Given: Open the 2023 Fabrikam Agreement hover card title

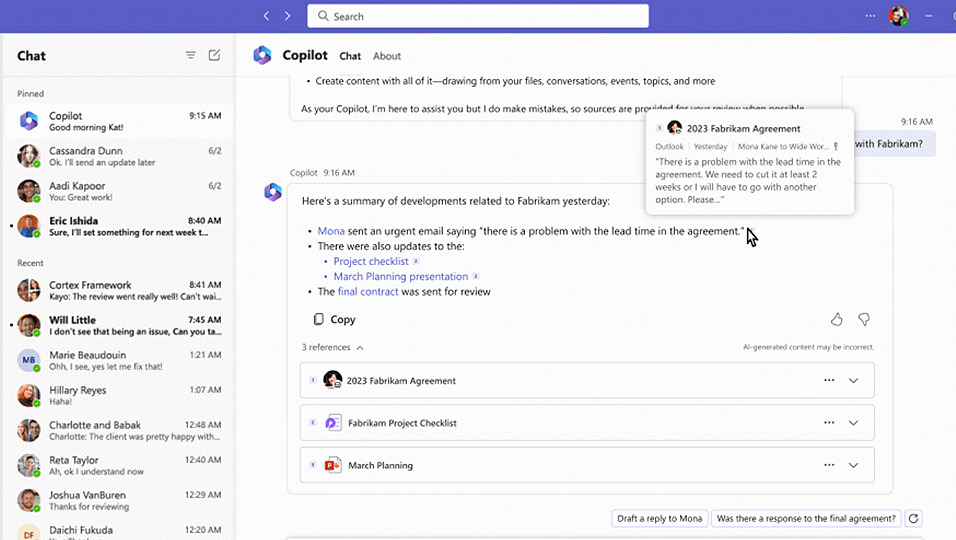Looking at the screenshot, I should pos(743,129).
